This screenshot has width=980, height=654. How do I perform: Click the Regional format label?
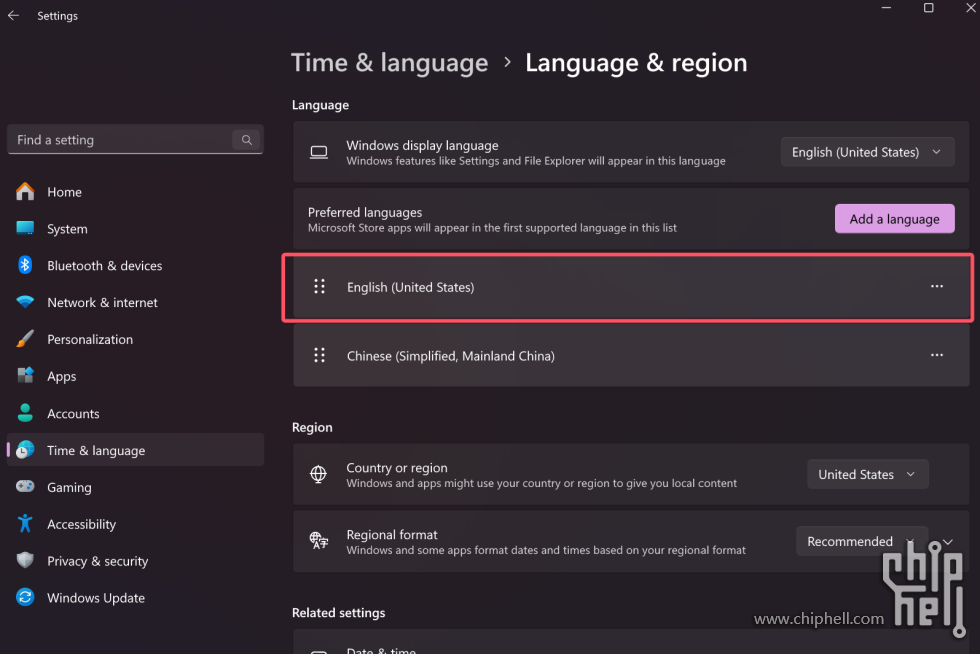(x=392, y=535)
